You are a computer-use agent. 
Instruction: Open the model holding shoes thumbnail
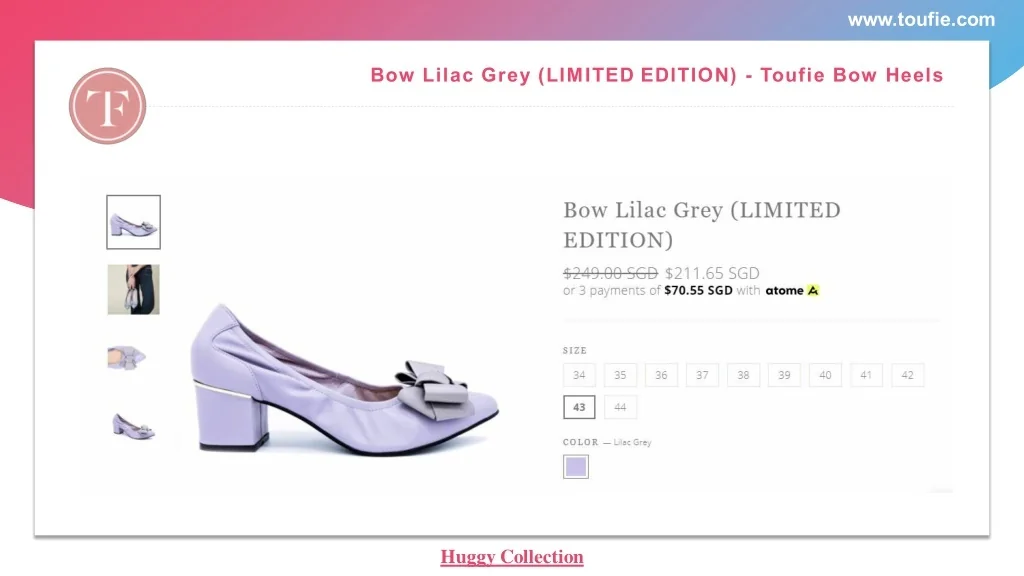coord(133,289)
